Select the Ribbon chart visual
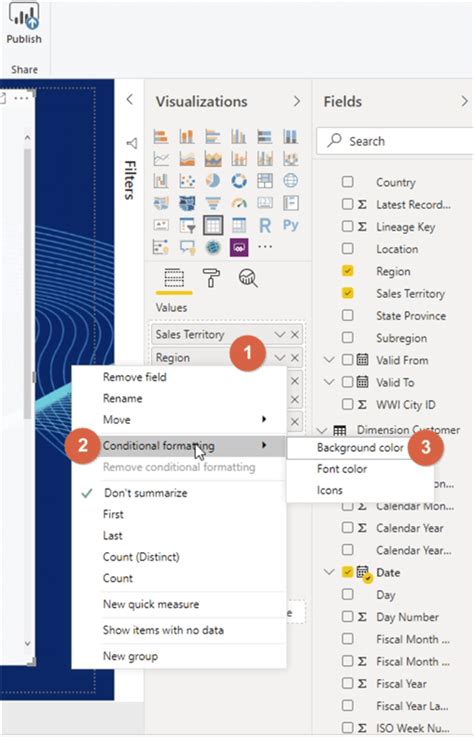Viewport: 474px width, 737px height. [291, 159]
